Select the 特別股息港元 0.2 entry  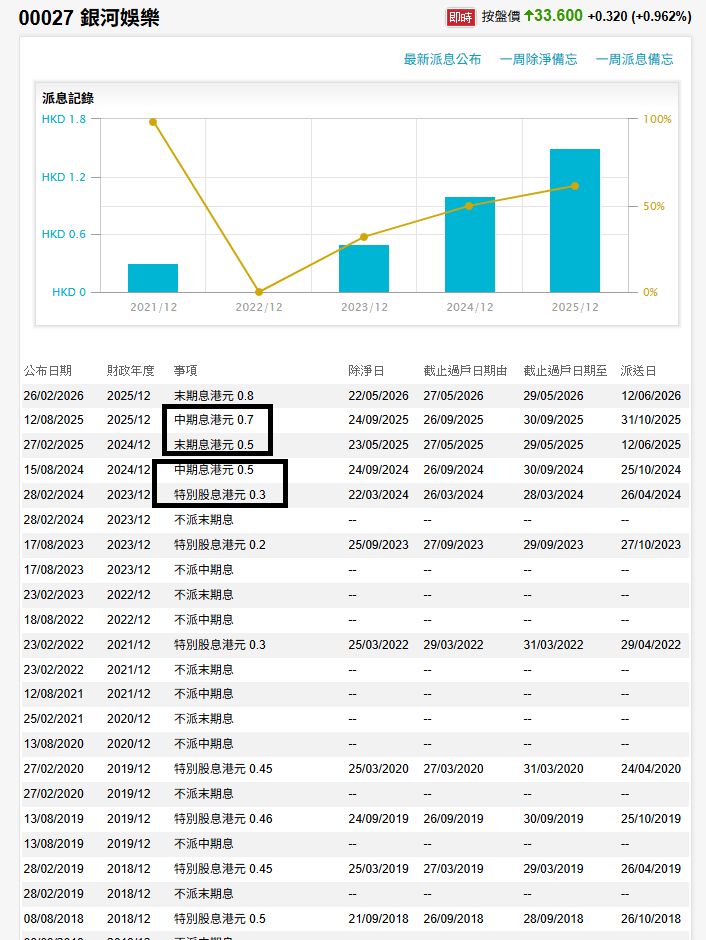220,545
